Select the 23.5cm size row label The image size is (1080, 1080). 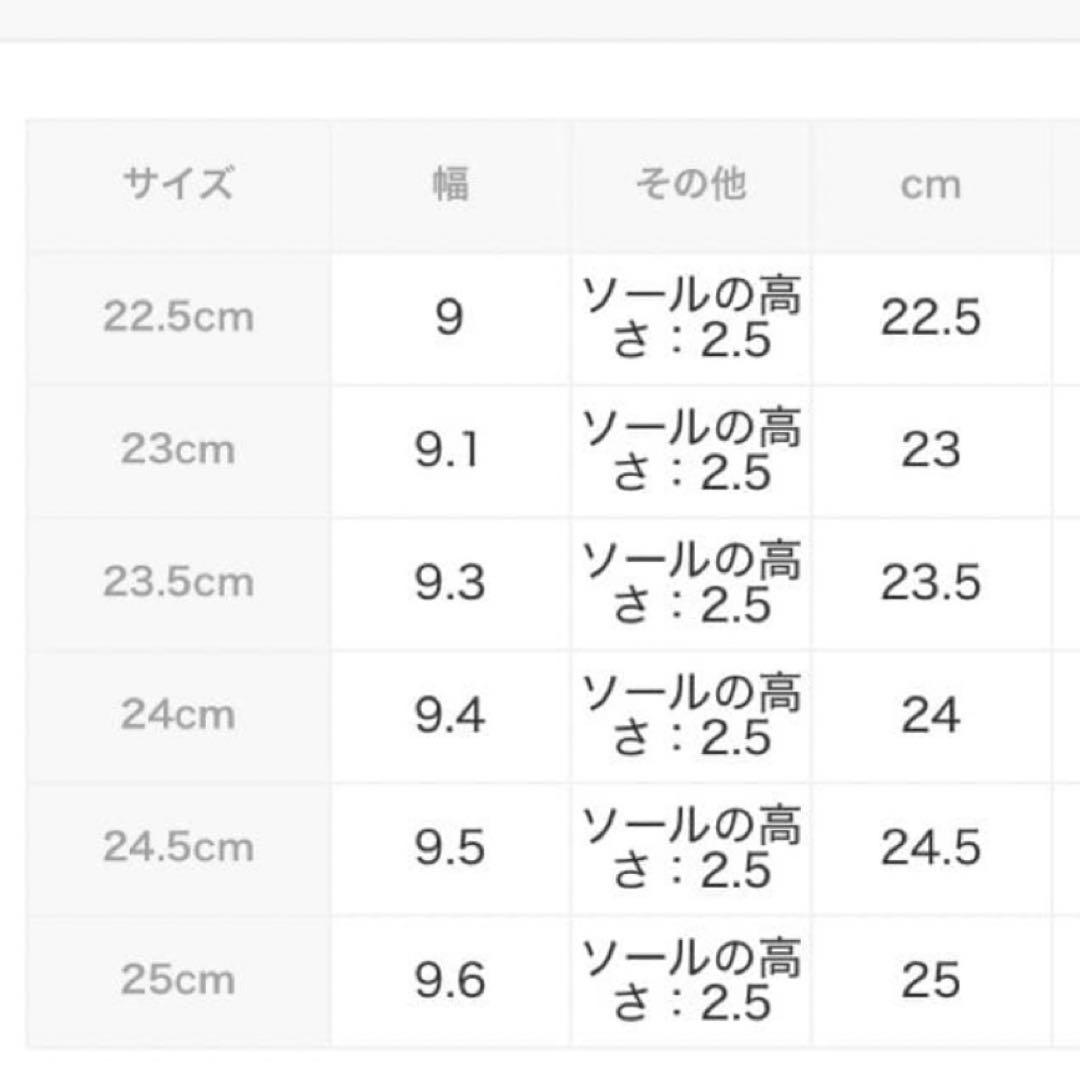[178, 583]
